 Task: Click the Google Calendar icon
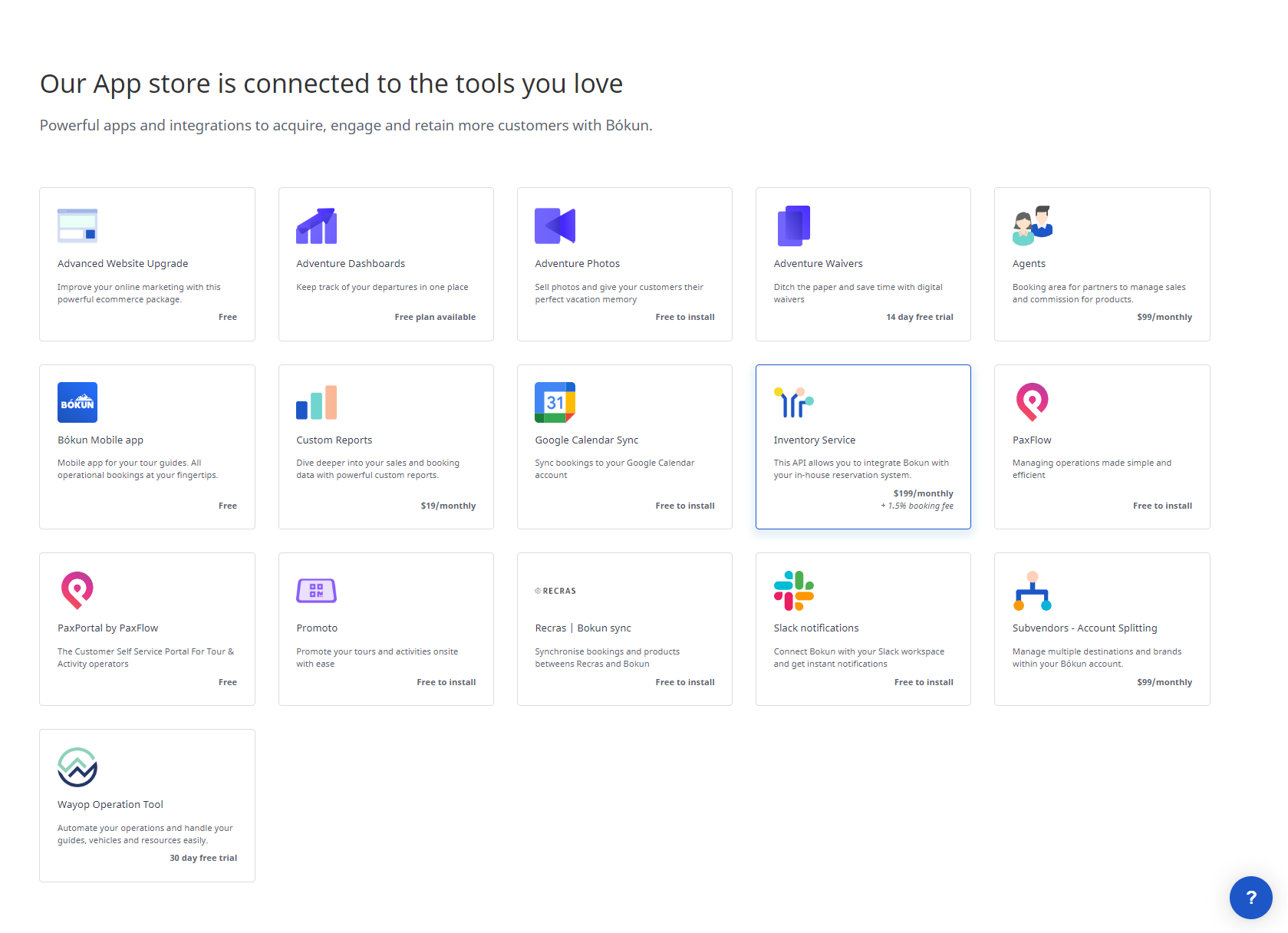555,402
